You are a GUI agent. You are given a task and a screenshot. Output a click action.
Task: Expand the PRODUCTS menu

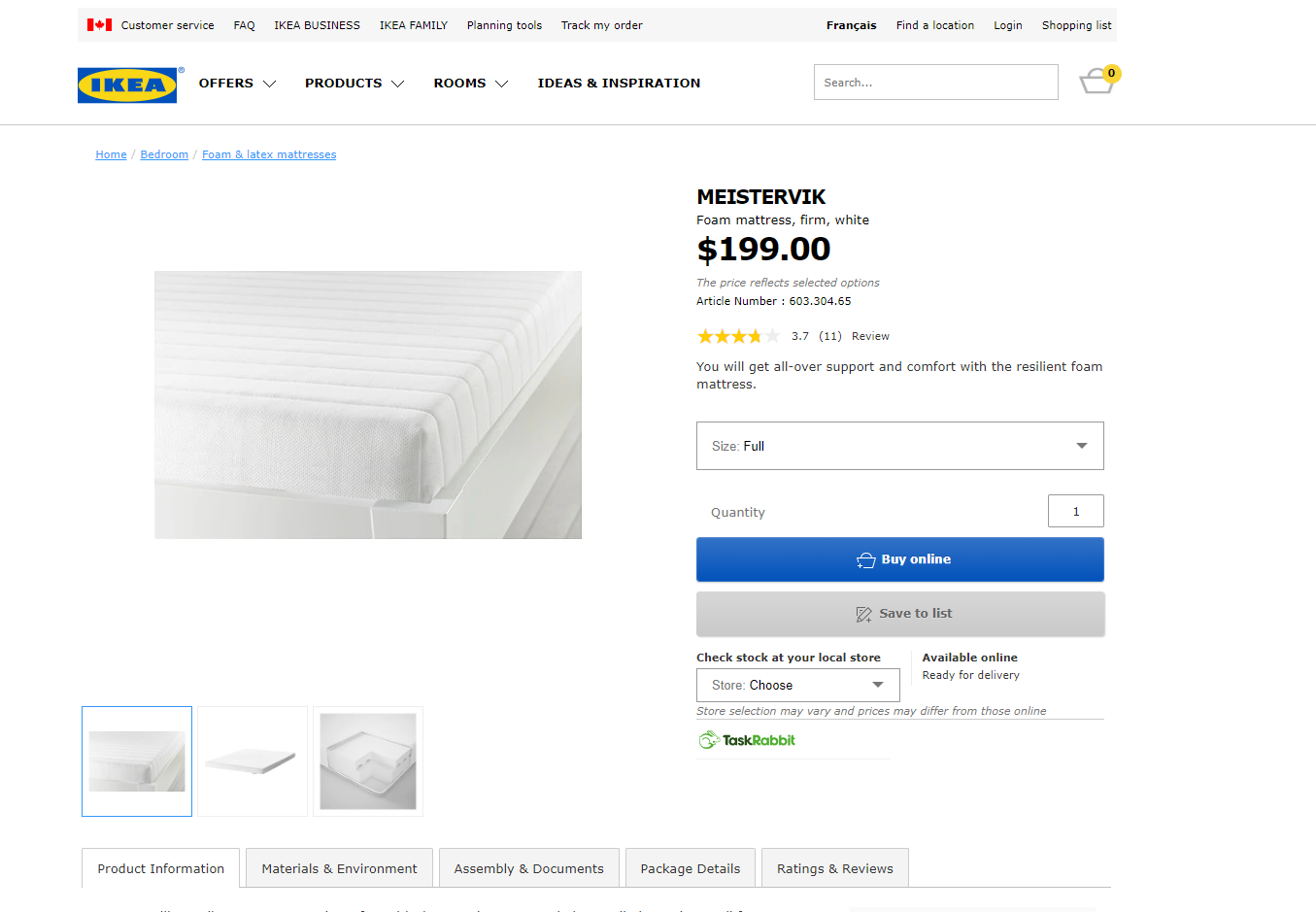click(354, 84)
